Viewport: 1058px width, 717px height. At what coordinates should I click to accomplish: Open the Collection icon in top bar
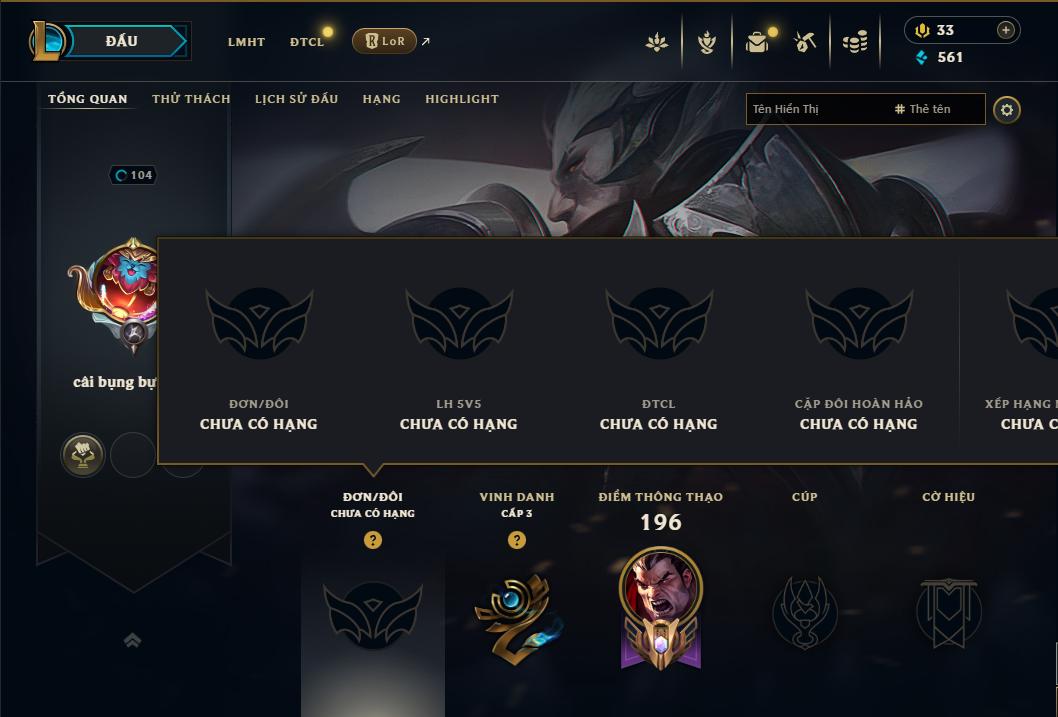point(757,42)
